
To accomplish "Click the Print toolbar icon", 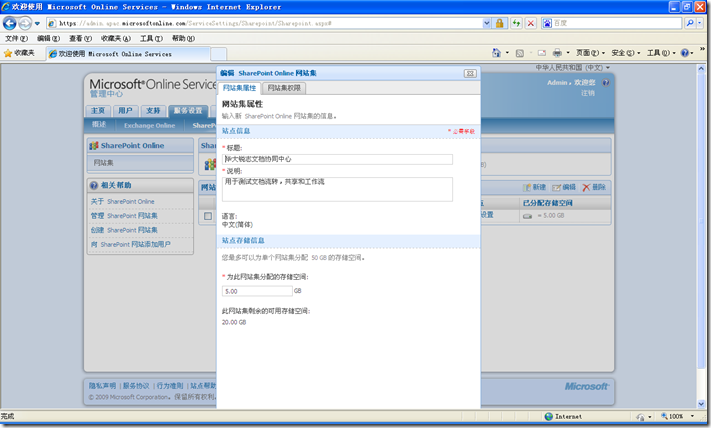I will point(557,53).
